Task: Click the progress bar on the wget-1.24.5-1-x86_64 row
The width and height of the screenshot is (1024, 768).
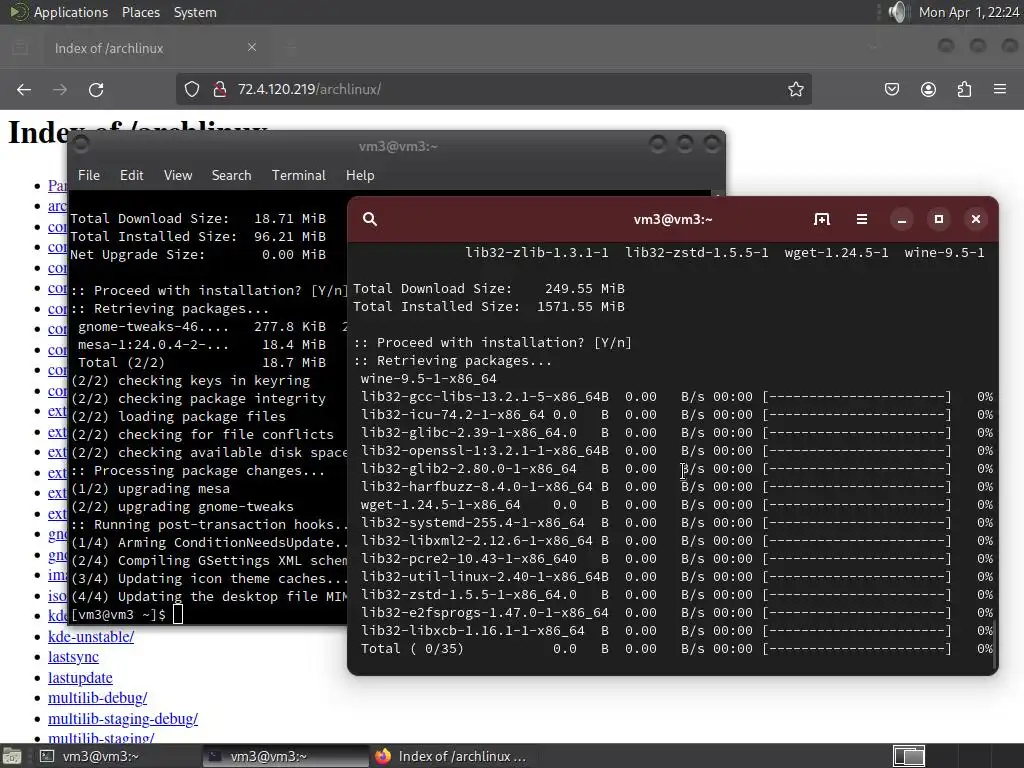Action: tap(856, 505)
